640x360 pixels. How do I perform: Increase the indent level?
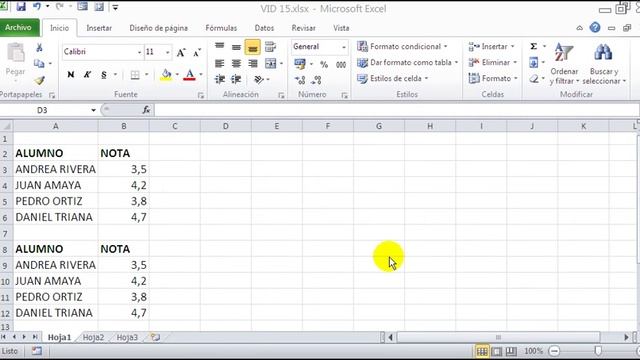pos(236,79)
